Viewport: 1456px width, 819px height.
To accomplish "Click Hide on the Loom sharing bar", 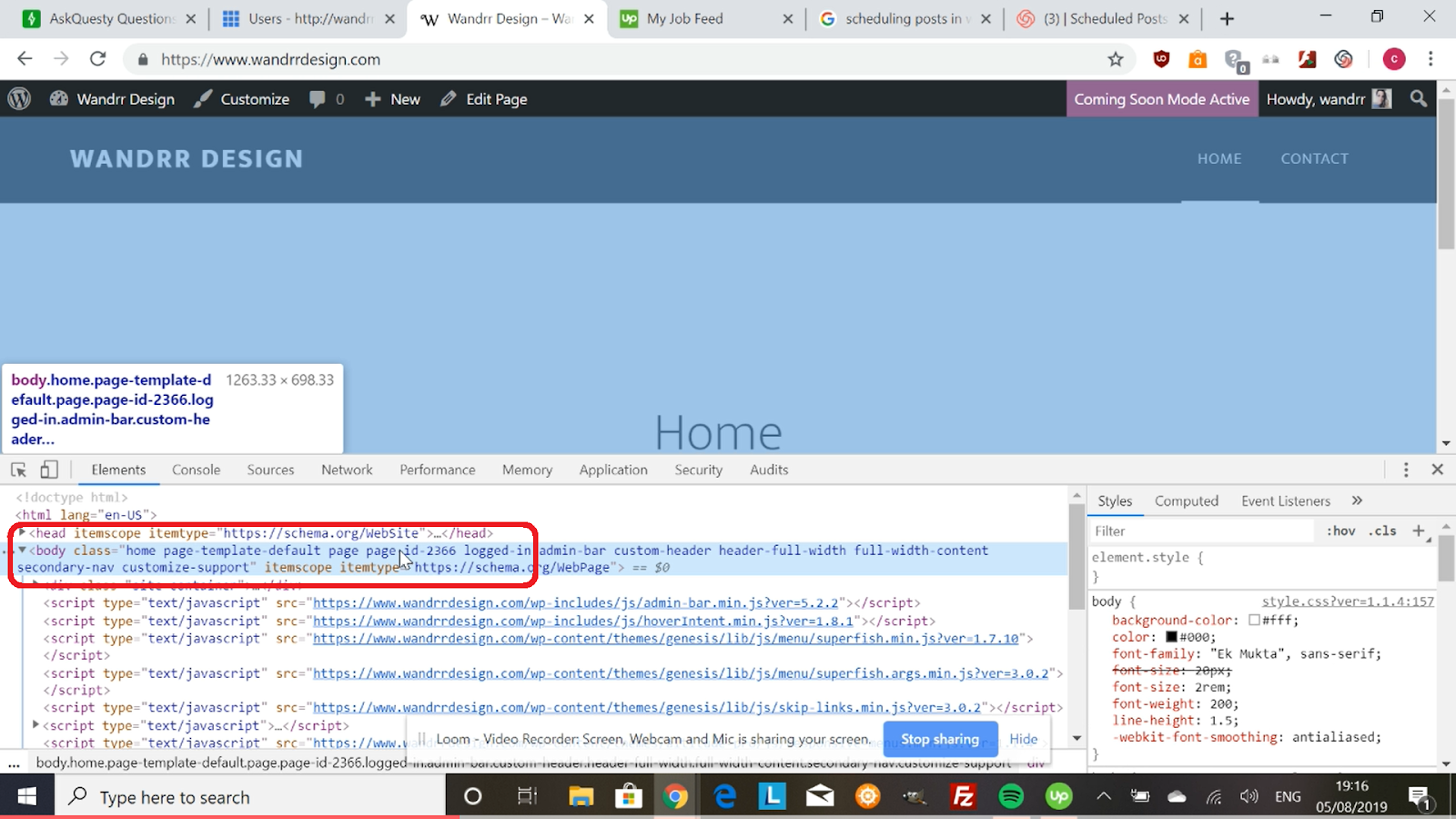I will (x=1024, y=739).
